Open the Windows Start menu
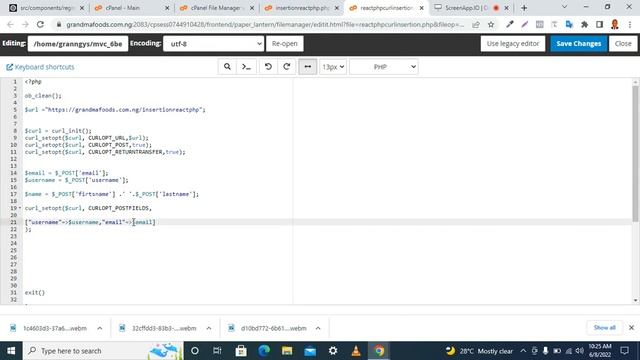The width and height of the screenshot is (640, 360). tap(11, 351)
